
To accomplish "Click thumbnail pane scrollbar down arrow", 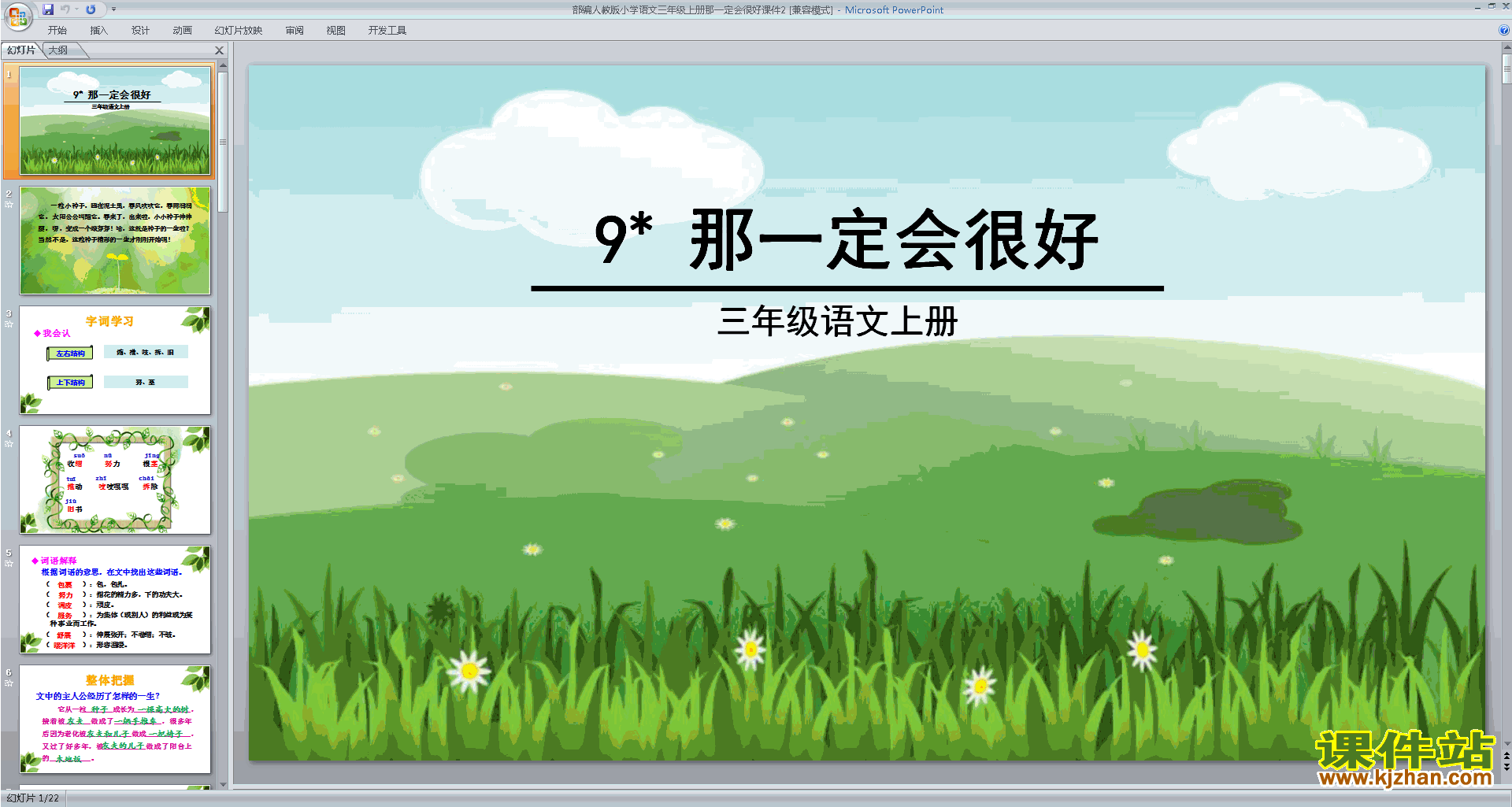I will [223, 784].
